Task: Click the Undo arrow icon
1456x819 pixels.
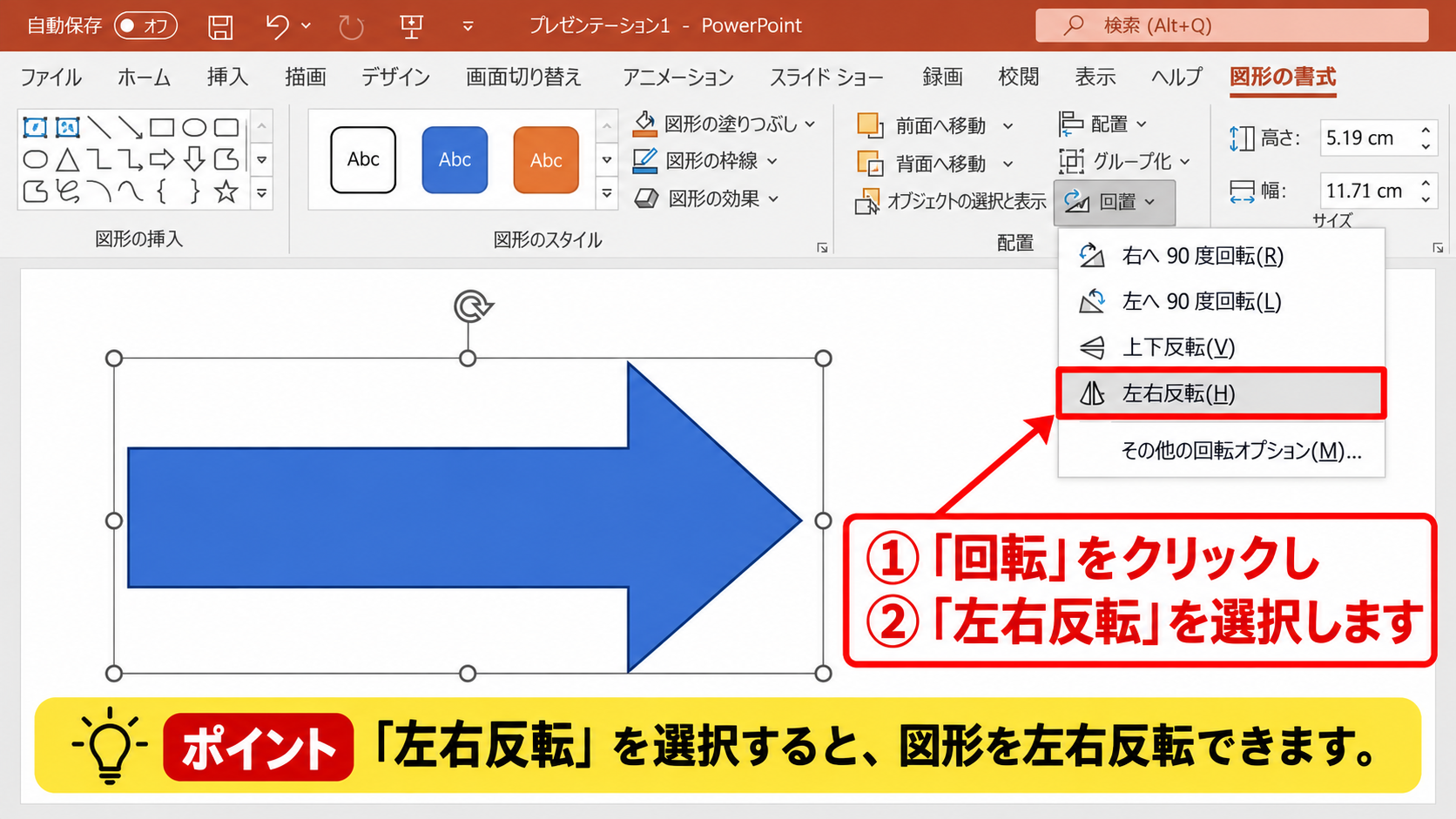Action: coord(277,26)
